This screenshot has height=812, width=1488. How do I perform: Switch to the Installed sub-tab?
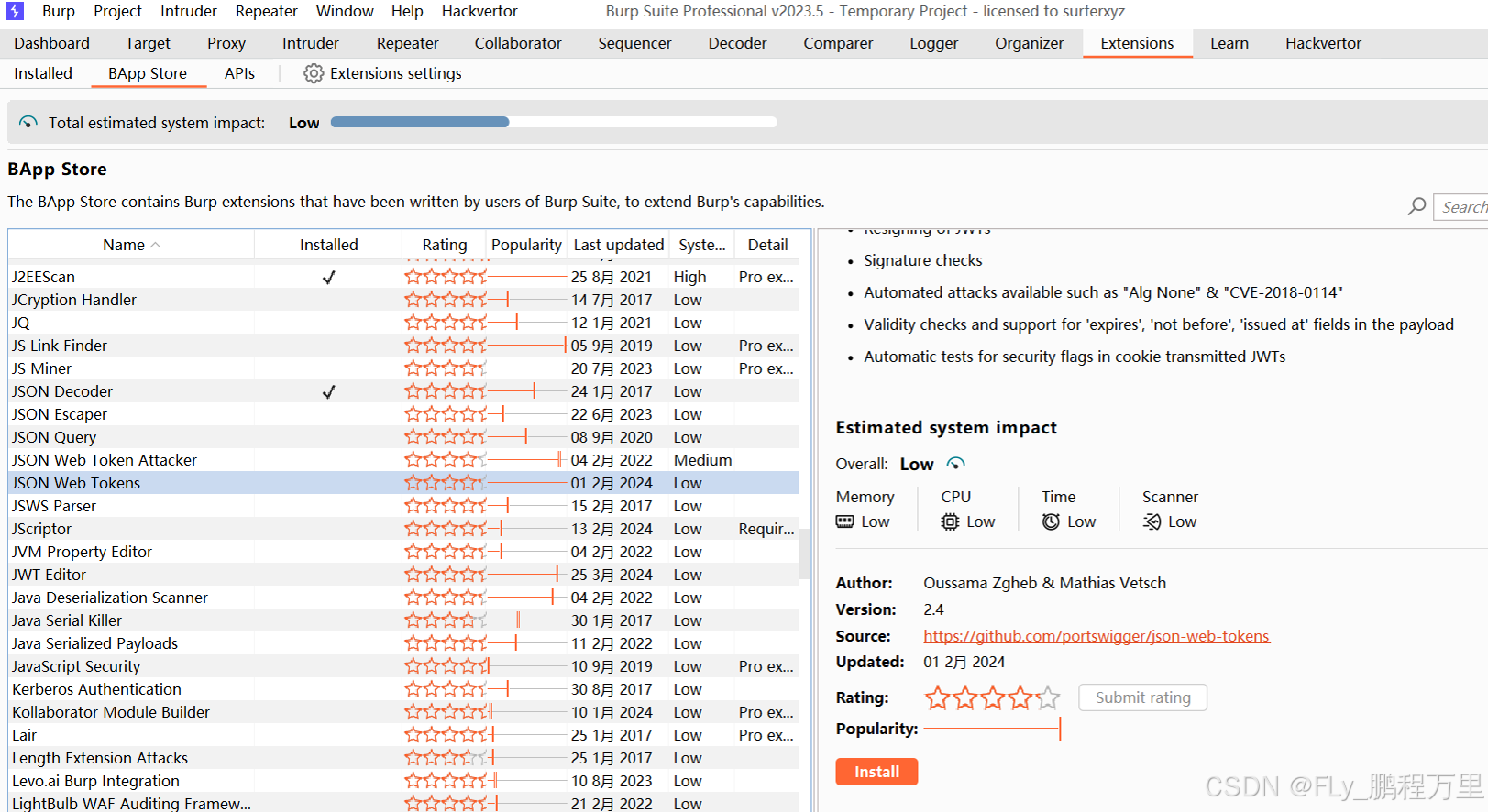pyautogui.click(x=43, y=73)
